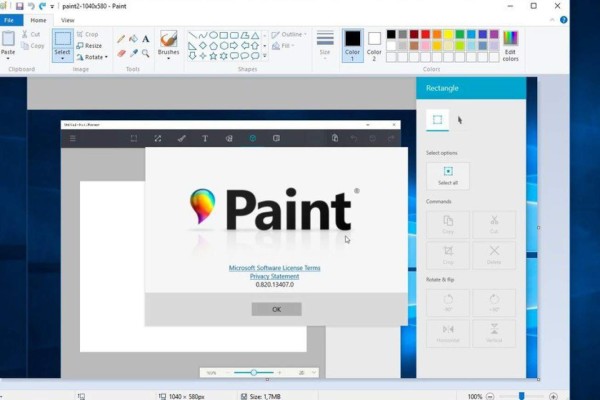The height and width of the screenshot is (400, 600).
Task: Click the status bar zoom slider
Action: (522, 396)
